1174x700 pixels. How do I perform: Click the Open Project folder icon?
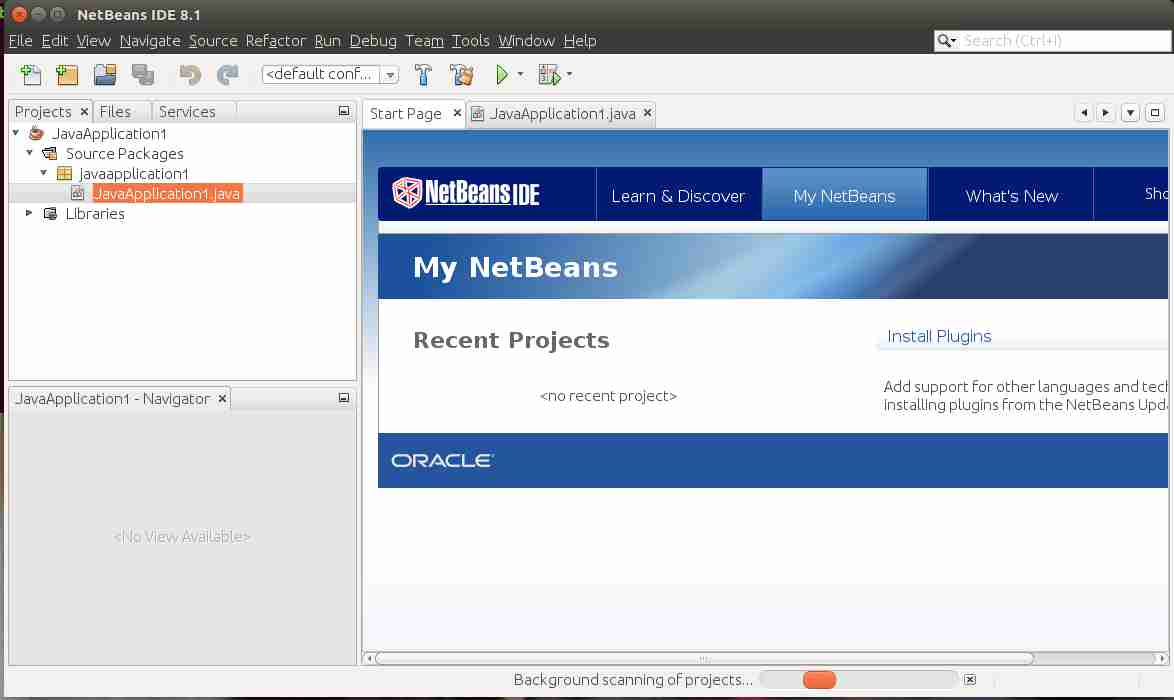(104, 74)
